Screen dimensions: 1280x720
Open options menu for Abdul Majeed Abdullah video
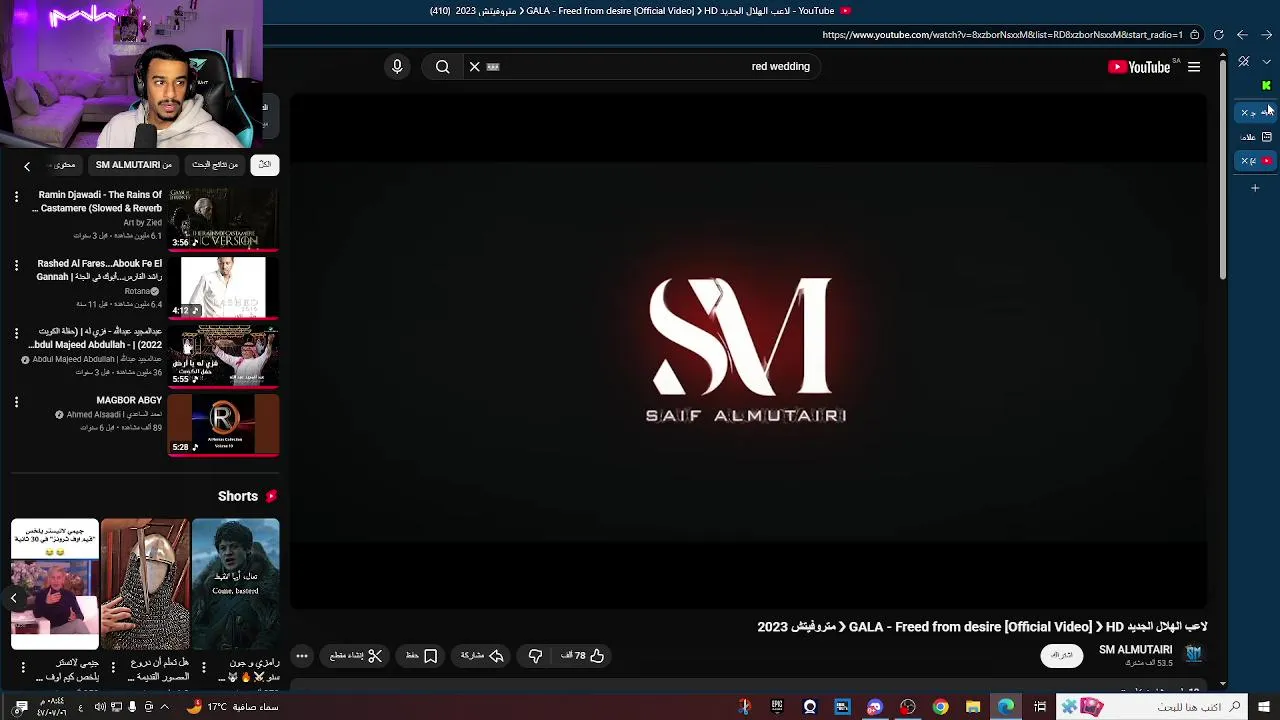click(16, 333)
